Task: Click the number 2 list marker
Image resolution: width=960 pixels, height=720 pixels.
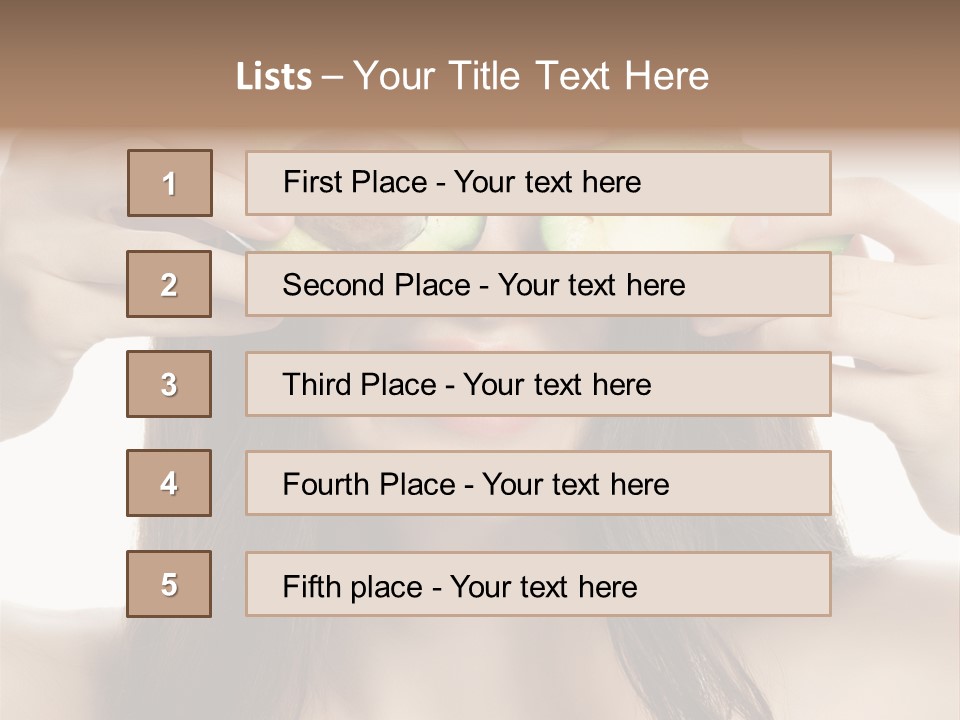Action: click(x=169, y=284)
